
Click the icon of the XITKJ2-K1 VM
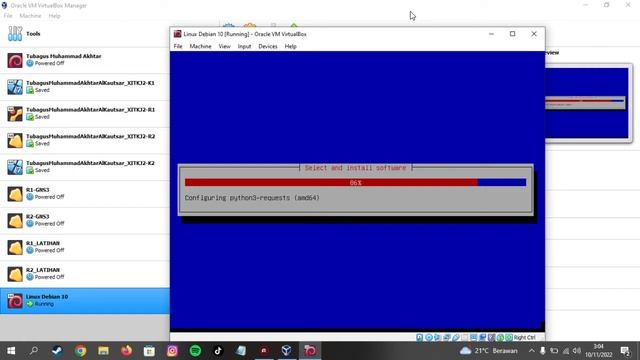(x=15, y=87)
